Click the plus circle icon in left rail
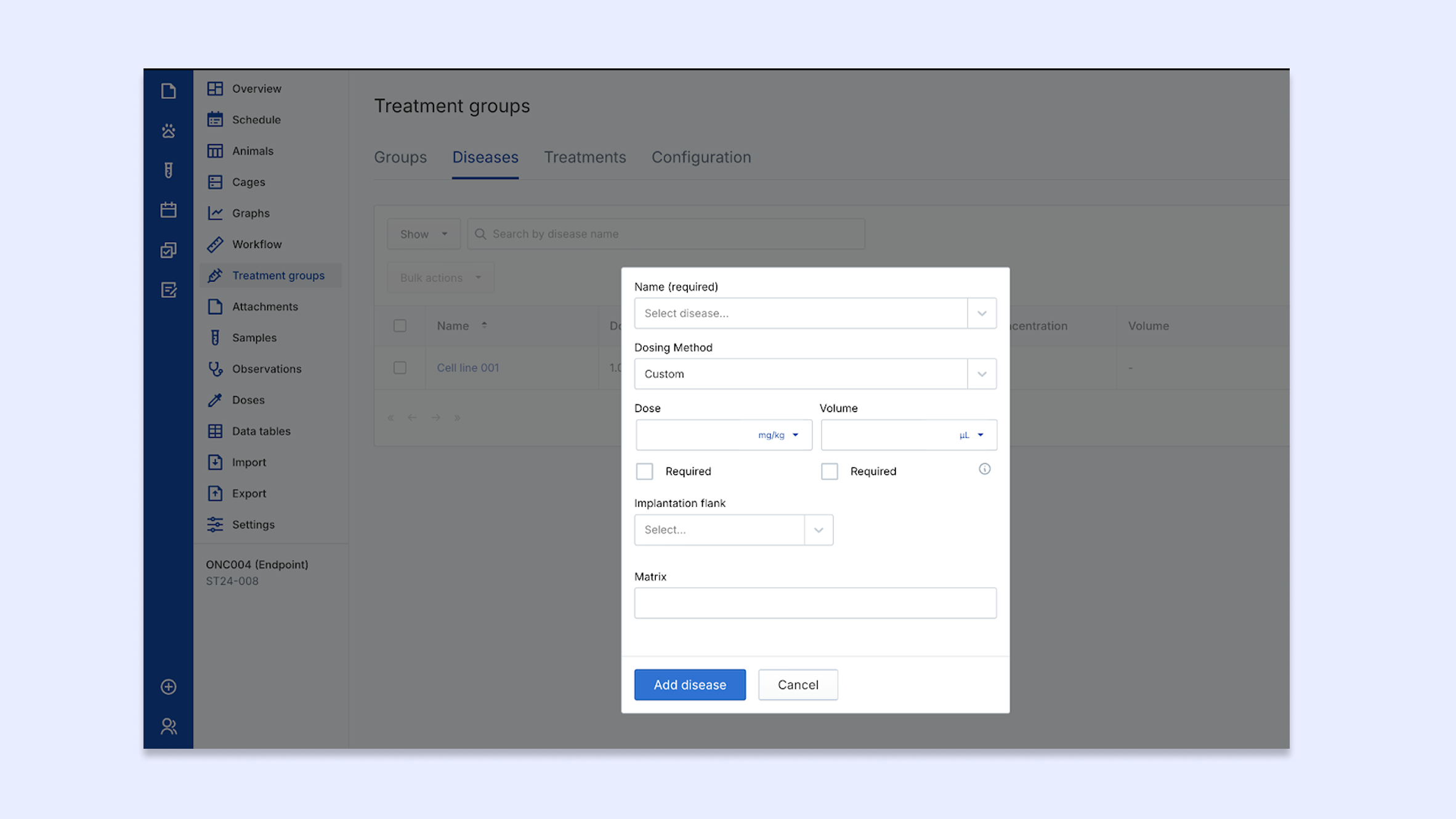Viewport: 1456px width, 819px height. 168,687
